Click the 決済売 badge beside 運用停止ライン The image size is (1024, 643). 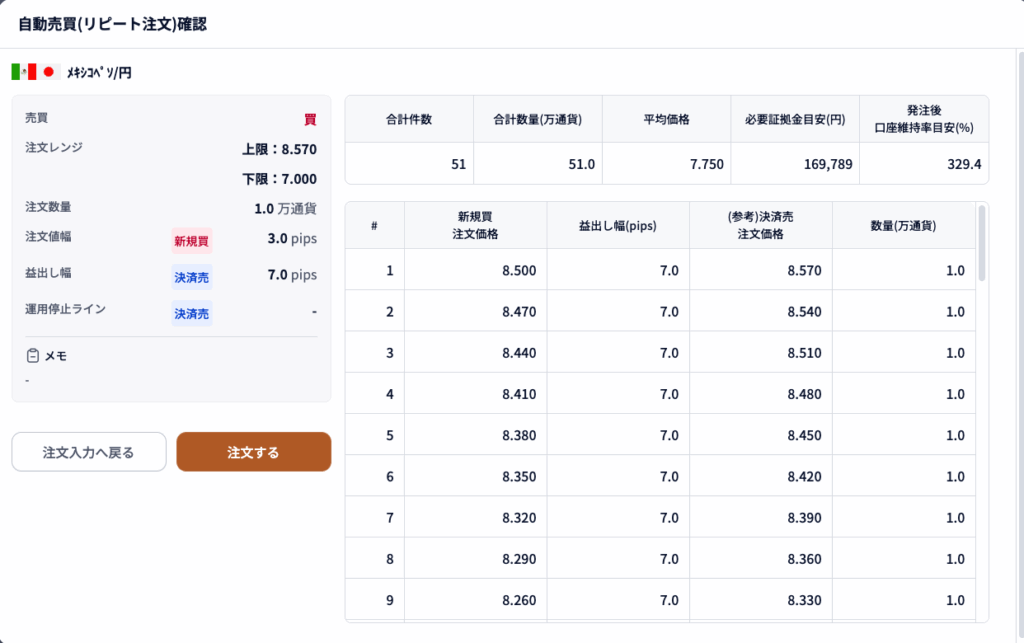tap(191, 313)
